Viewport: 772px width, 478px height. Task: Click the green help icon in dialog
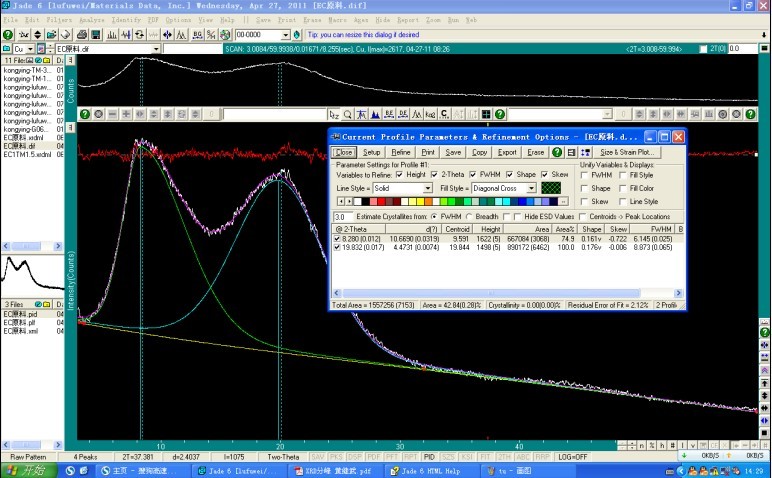(556, 152)
